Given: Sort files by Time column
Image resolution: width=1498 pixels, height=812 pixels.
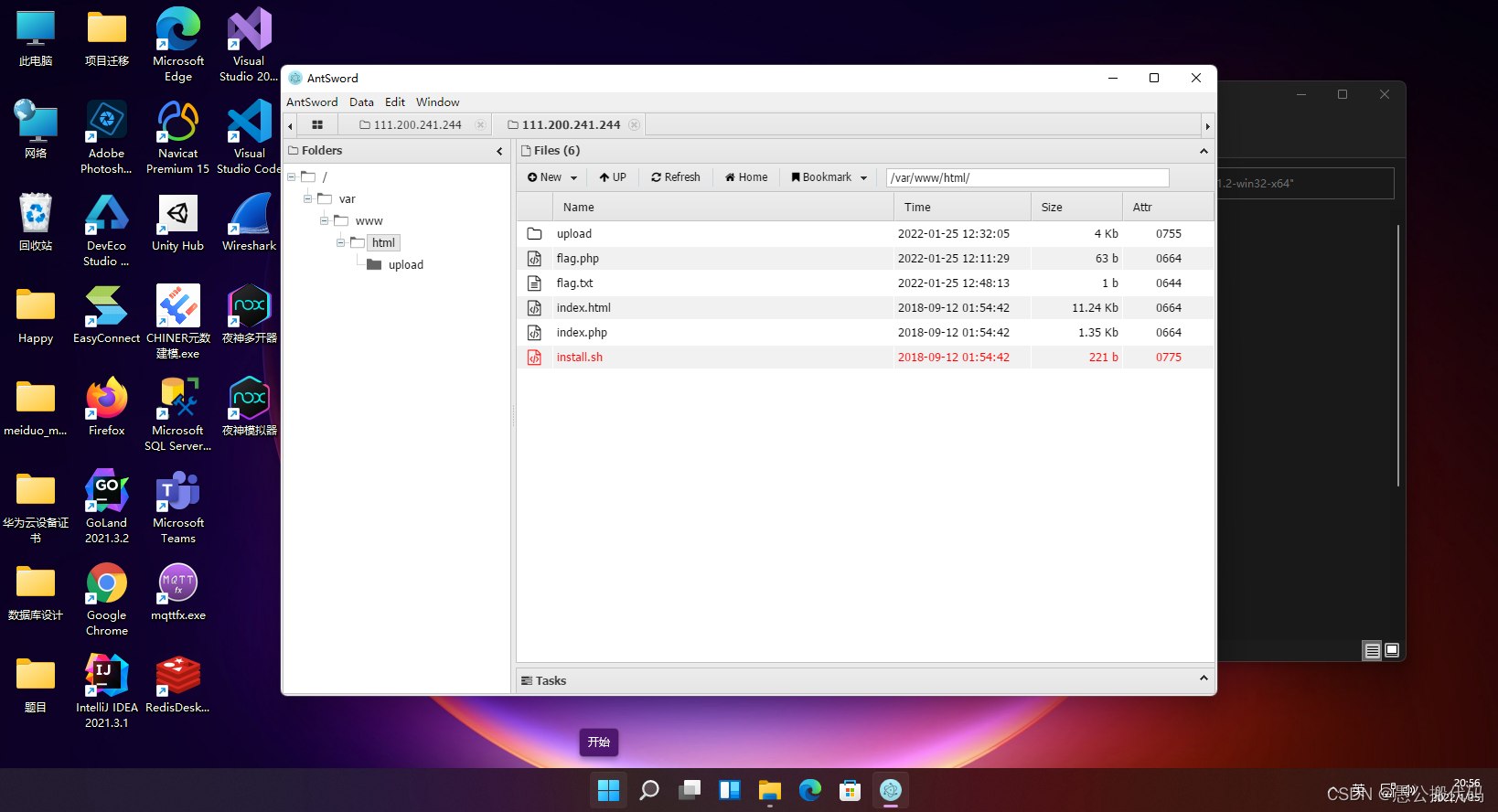Looking at the screenshot, I should (x=962, y=208).
